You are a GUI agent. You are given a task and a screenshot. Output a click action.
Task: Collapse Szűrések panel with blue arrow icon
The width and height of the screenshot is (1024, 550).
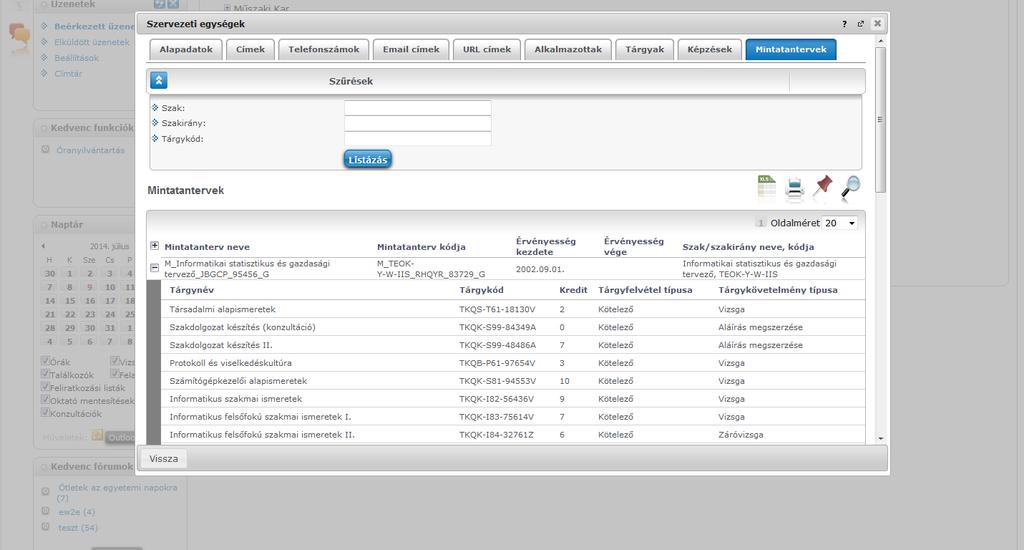click(159, 80)
